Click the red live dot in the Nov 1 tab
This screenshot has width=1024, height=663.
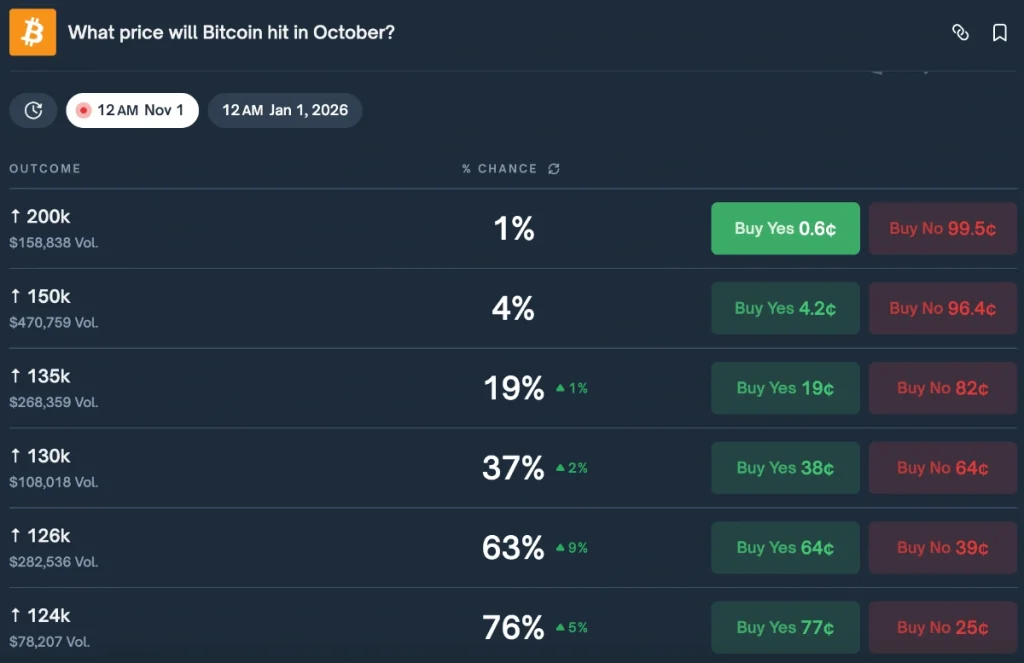point(83,110)
